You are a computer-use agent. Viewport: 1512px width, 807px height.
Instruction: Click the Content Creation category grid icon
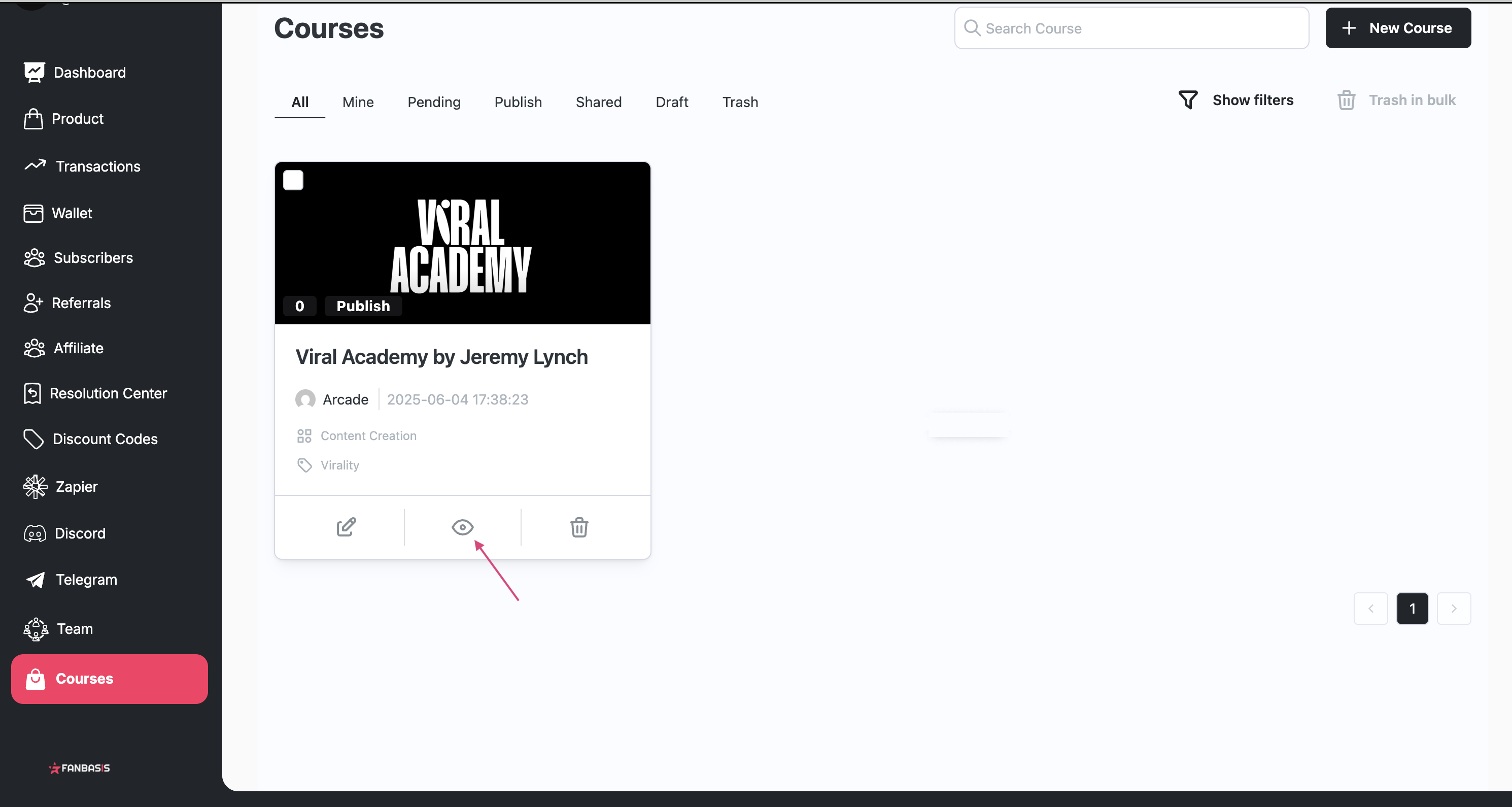click(x=304, y=436)
